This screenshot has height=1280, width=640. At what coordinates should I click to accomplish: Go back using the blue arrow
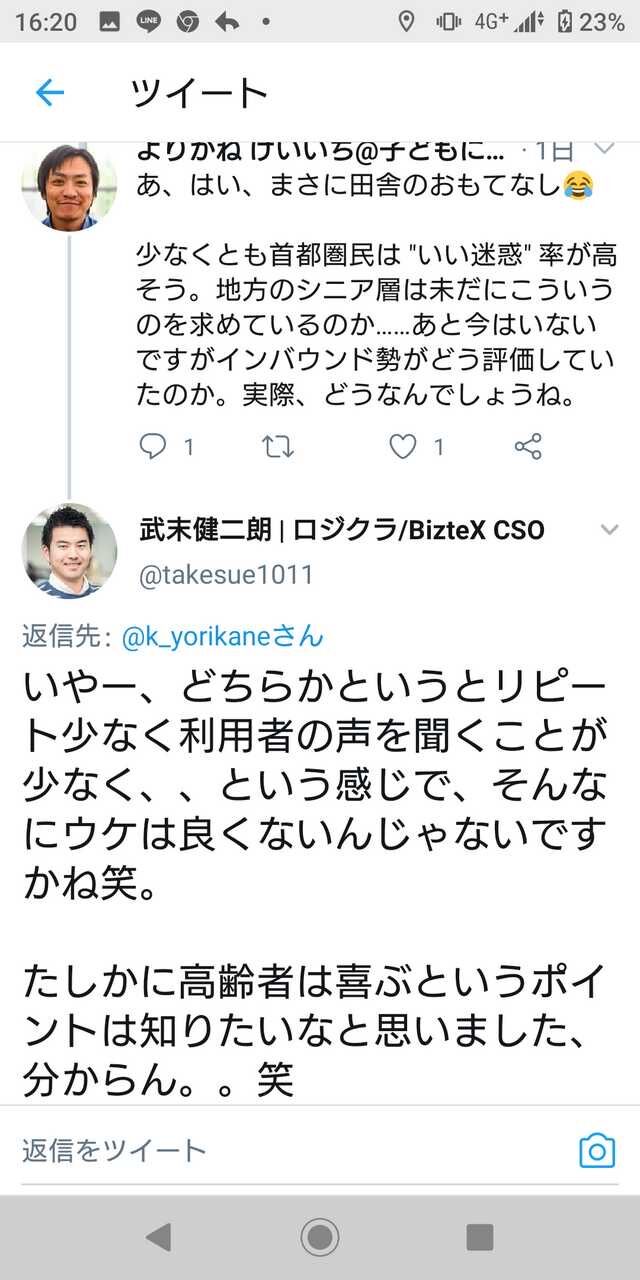pyautogui.click(x=49, y=93)
